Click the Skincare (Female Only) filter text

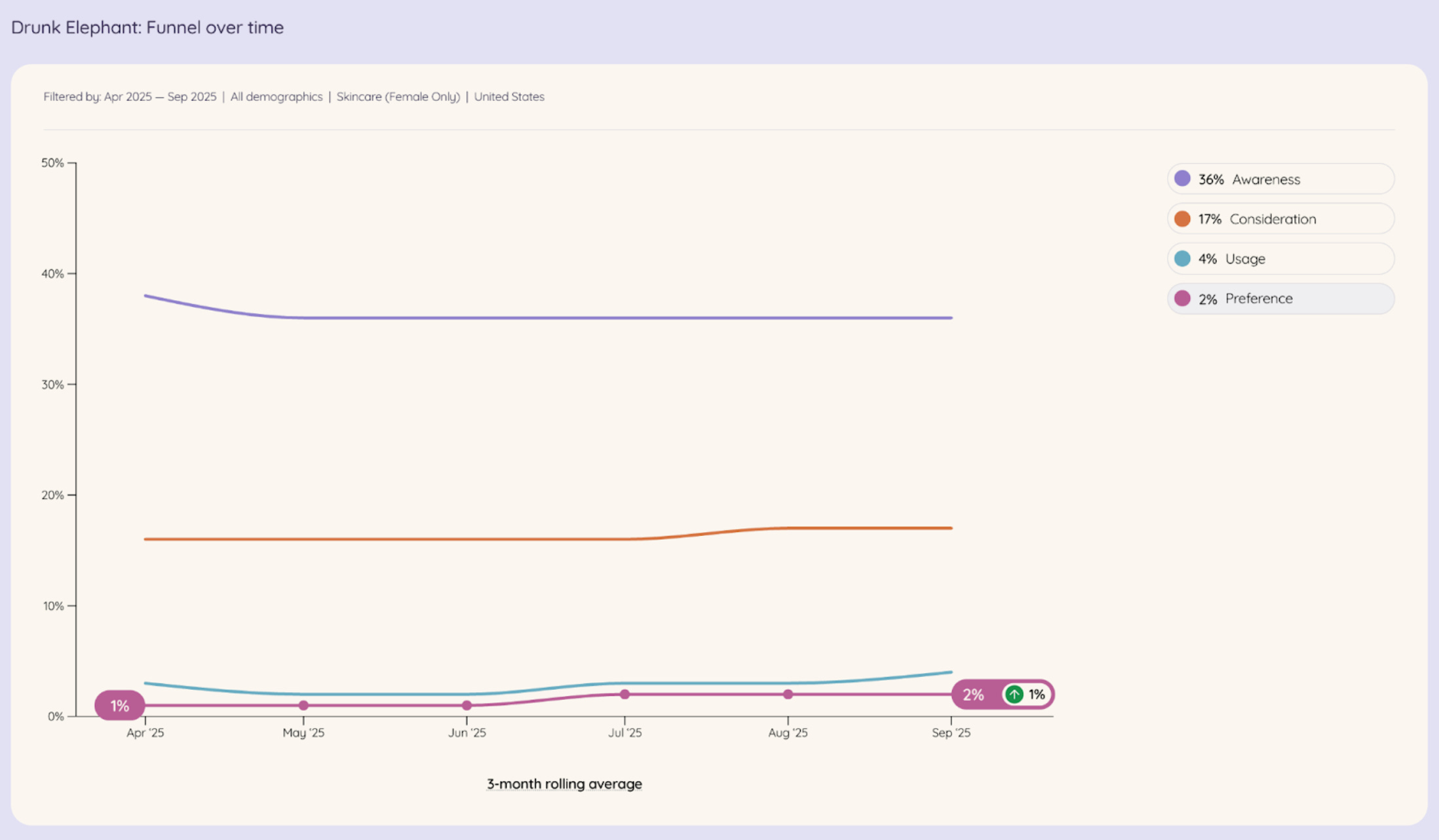coord(398,97)
